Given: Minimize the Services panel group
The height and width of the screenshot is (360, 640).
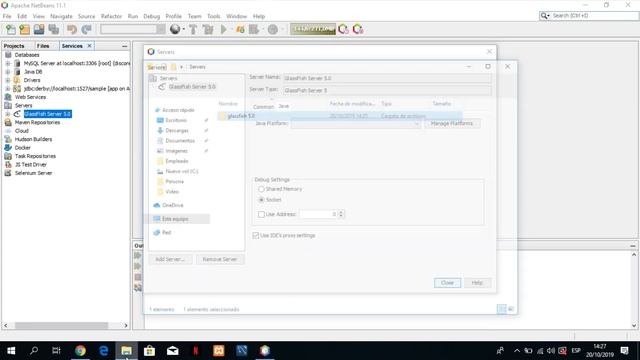Looking at the screenshot, I should tap(124, 46).
